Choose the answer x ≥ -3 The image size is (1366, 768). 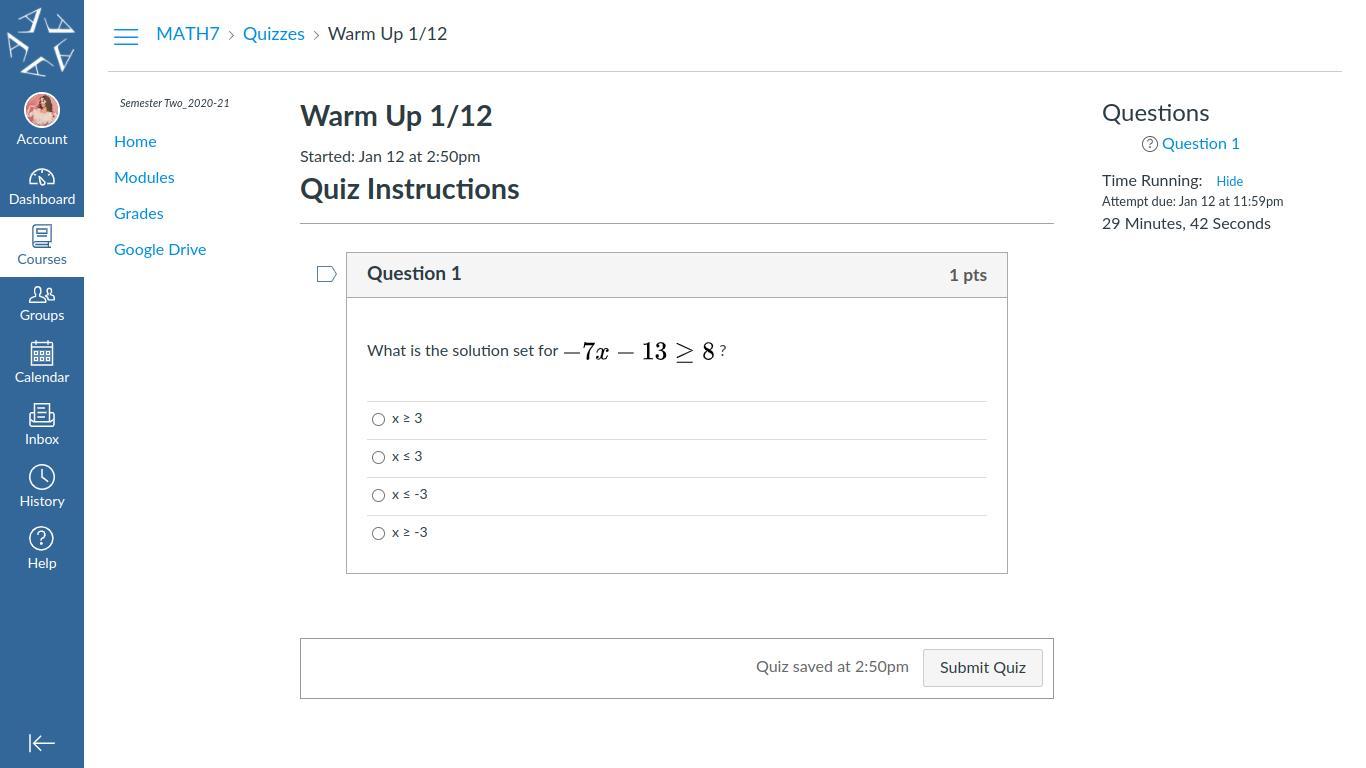tap(378, 534)
